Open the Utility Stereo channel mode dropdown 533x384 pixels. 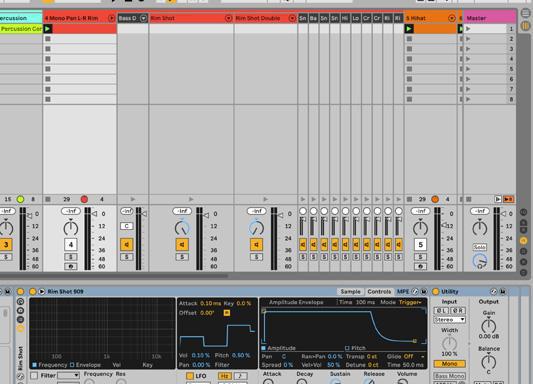[449, 320]
